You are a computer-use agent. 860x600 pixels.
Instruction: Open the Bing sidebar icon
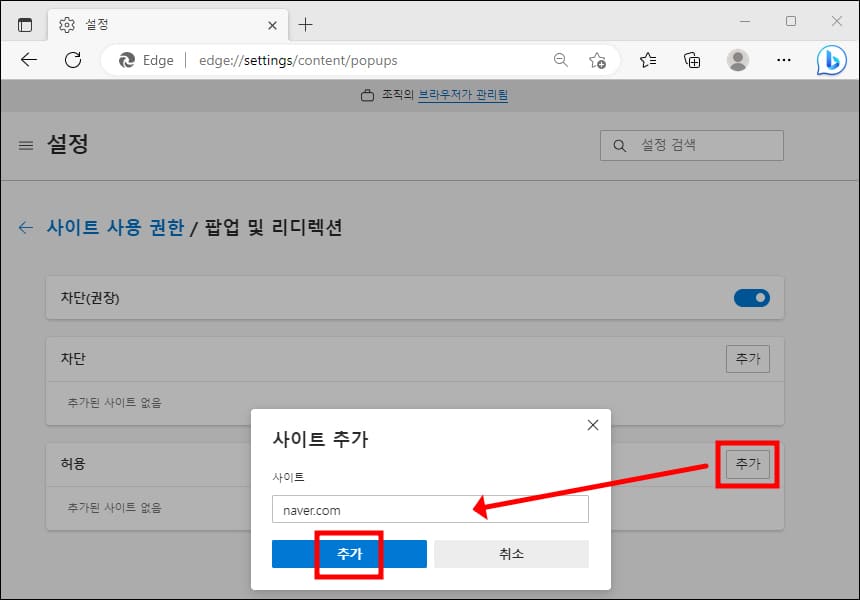pyautogui.click(x=831, y=60)
